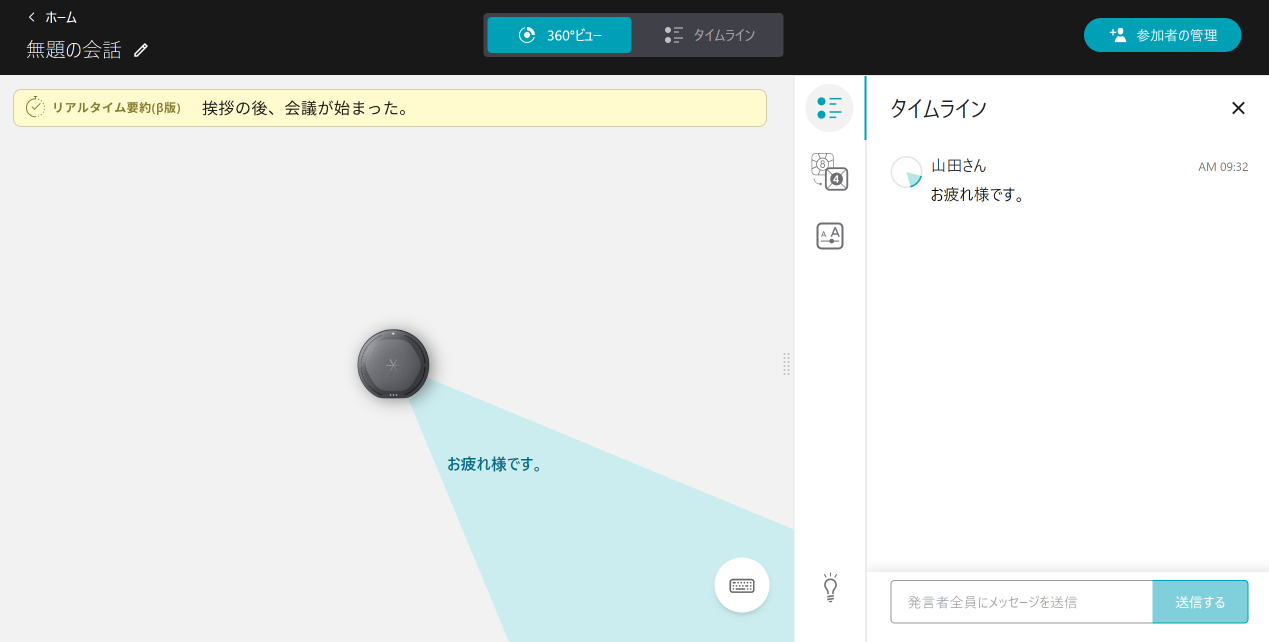
Task: Click the リアルタイム要約 summary text
Action: pyautogui.click(x=304, y=107)
